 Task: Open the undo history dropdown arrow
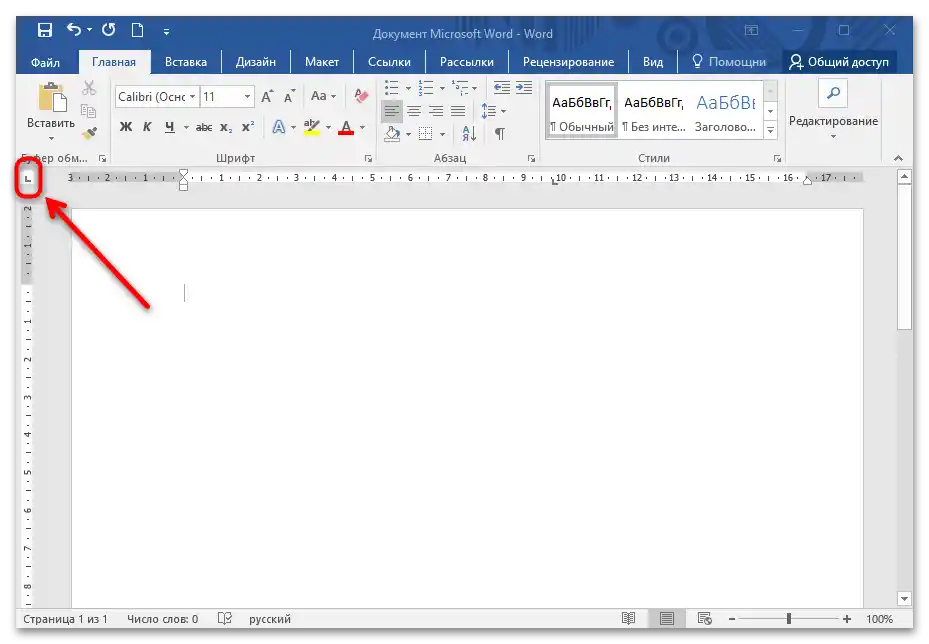coord(89,30)
